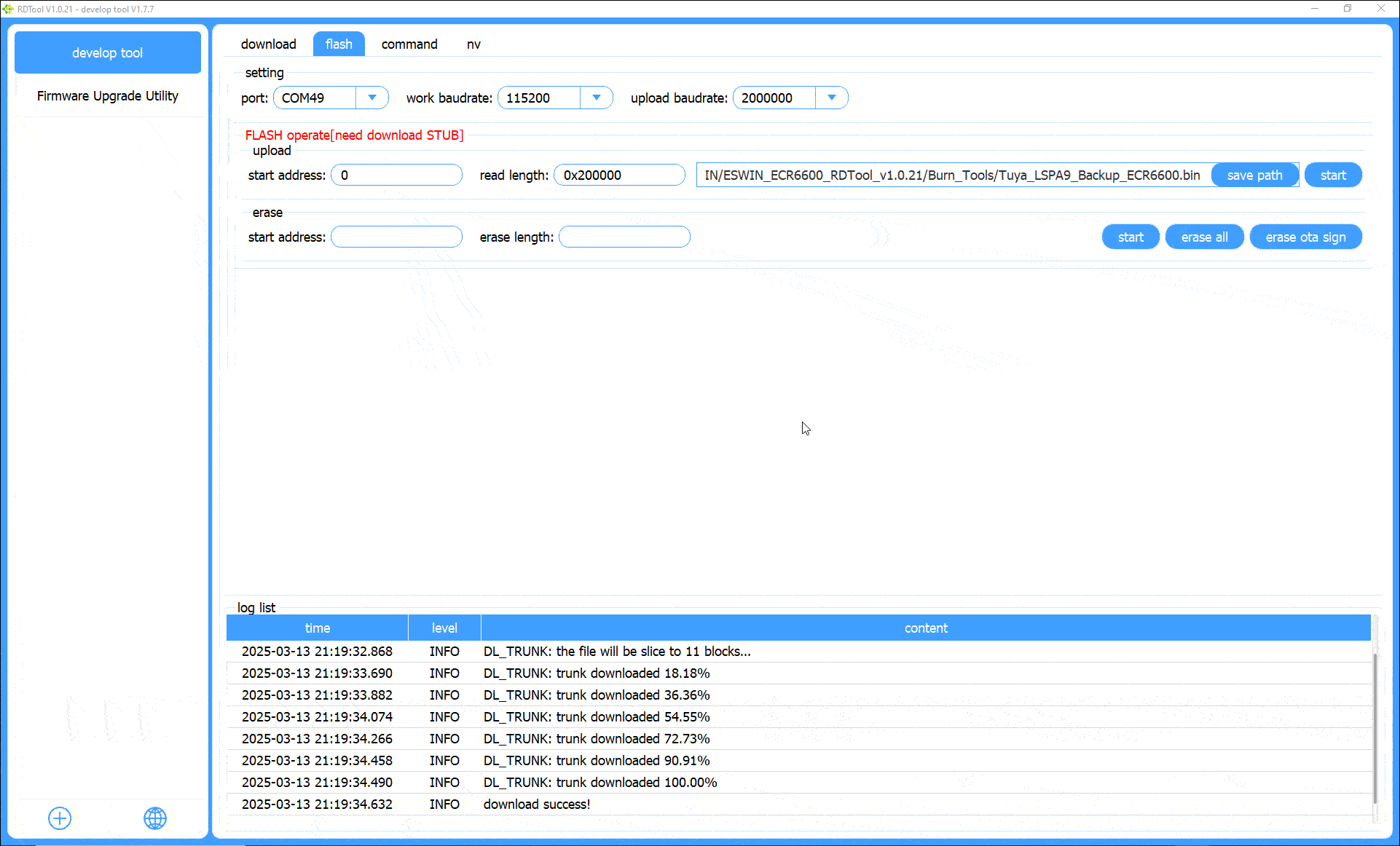
Task: Select log row 'trunk downloaded 100.00%'
Action: tap(798, 783)
